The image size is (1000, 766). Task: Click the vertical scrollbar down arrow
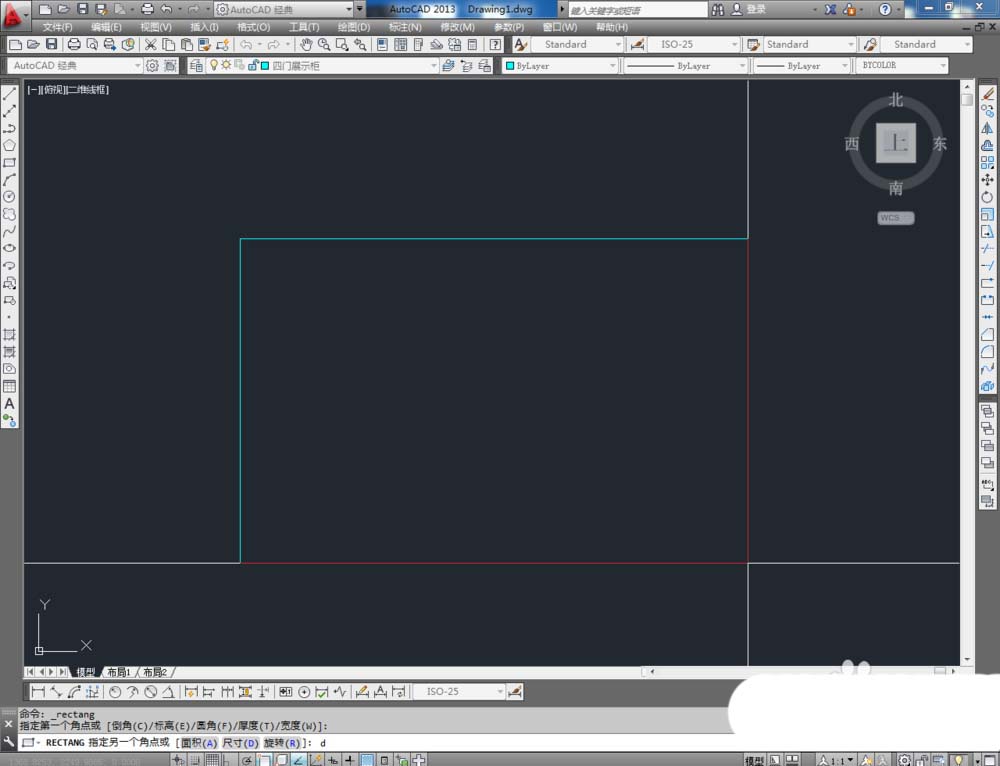[967, 659]
